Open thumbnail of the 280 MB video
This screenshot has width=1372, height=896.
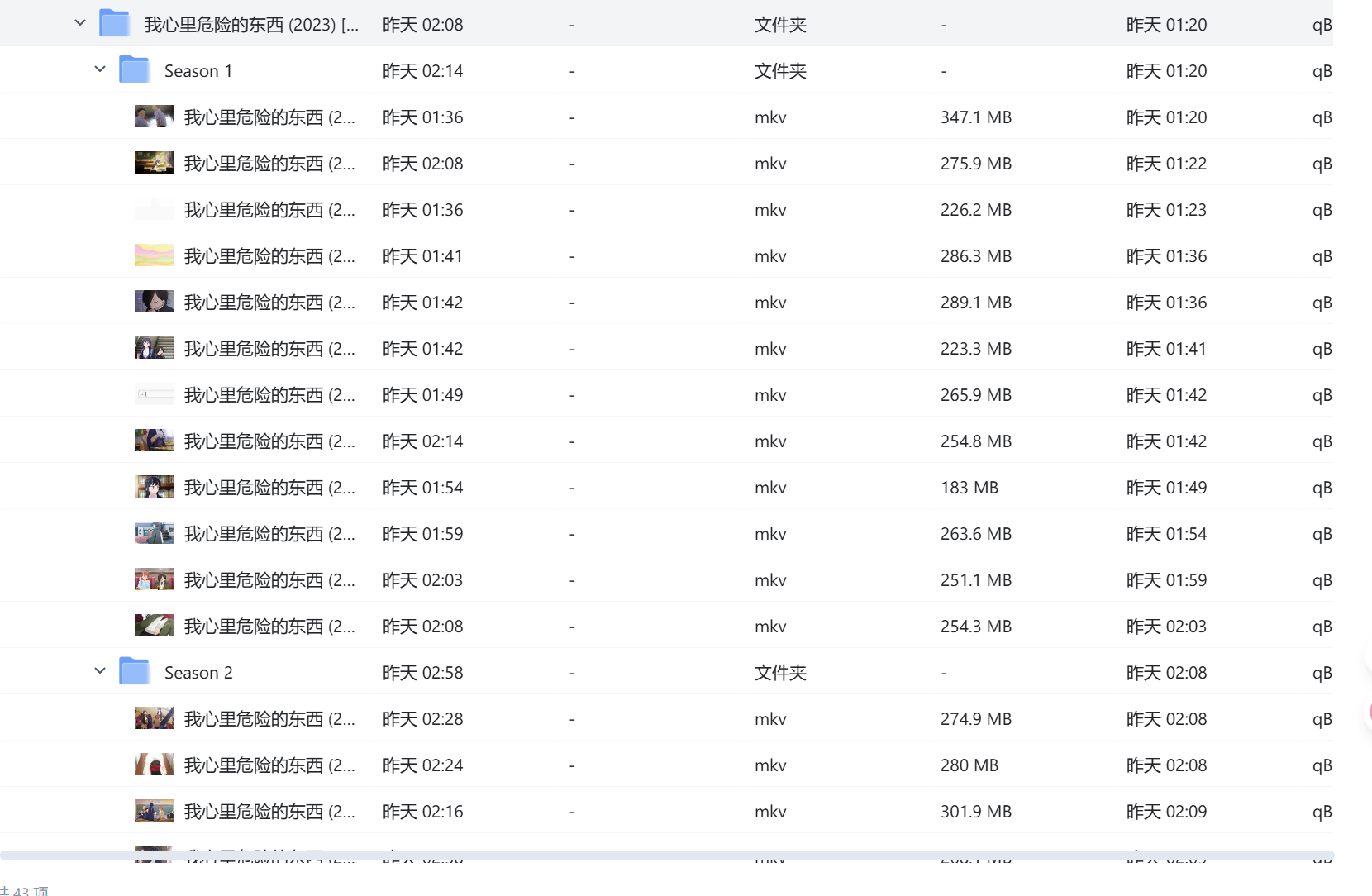click(x=155, y=765)
